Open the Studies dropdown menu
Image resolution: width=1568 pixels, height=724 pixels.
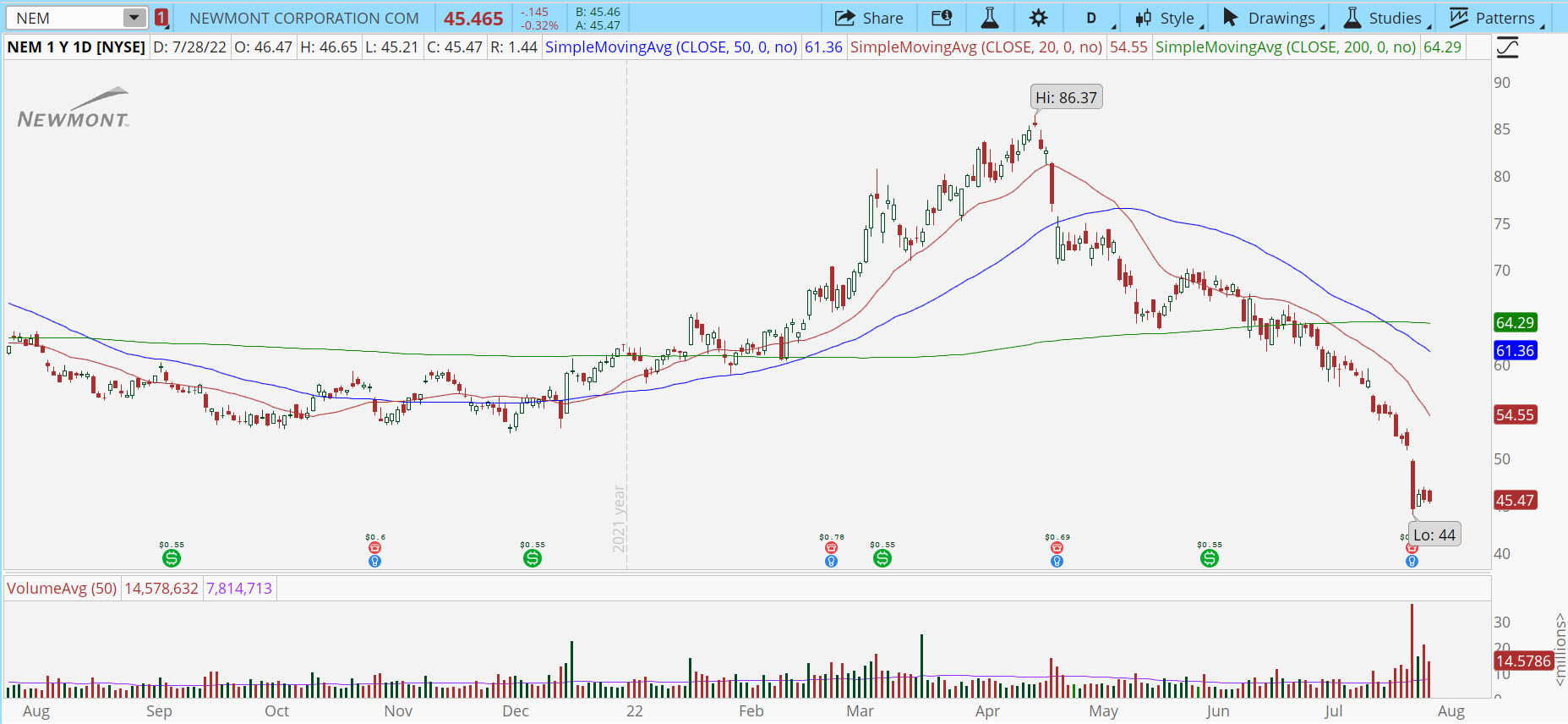1386,18
